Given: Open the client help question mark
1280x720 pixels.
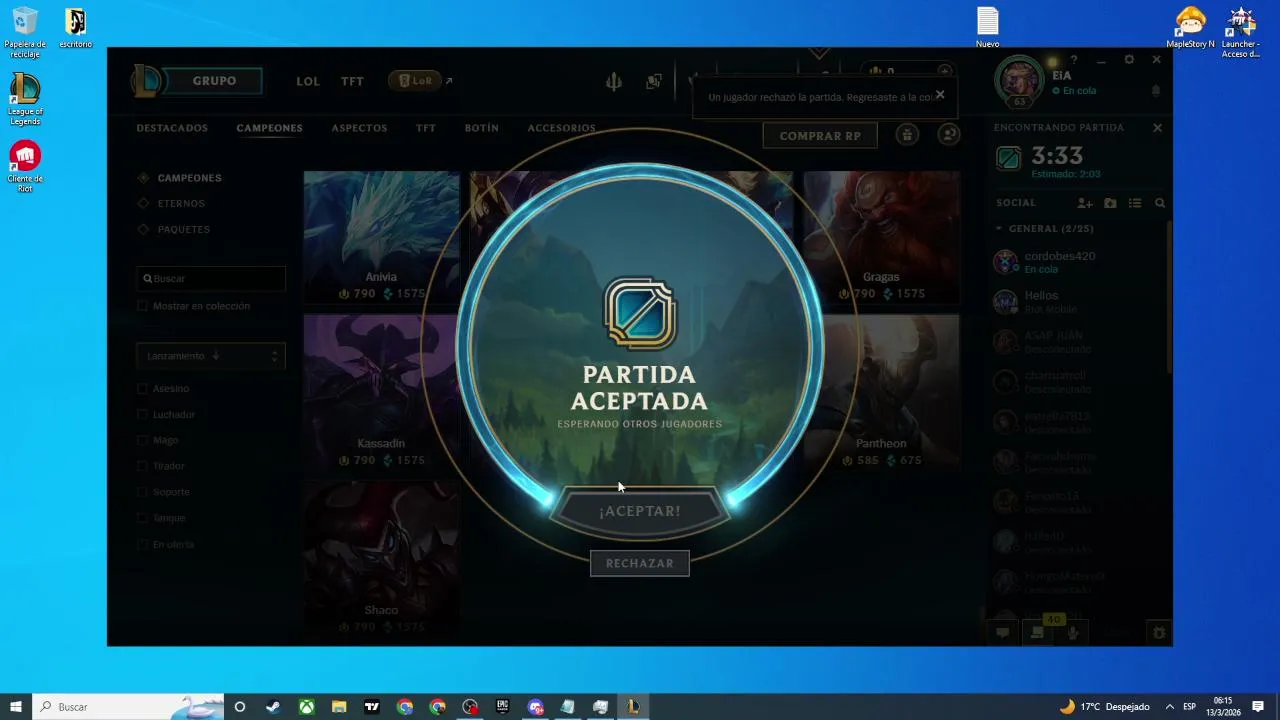Looking at the screenshot, I should point(1074,61).
